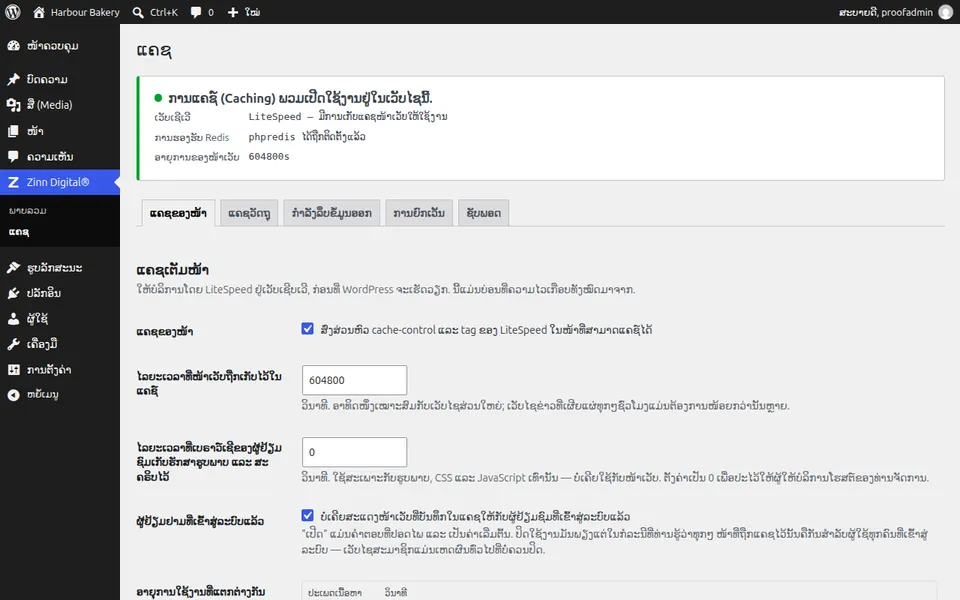Focus the browser cache field showing 0
Viewport: 960px width, 600px height.
[354, 452]
